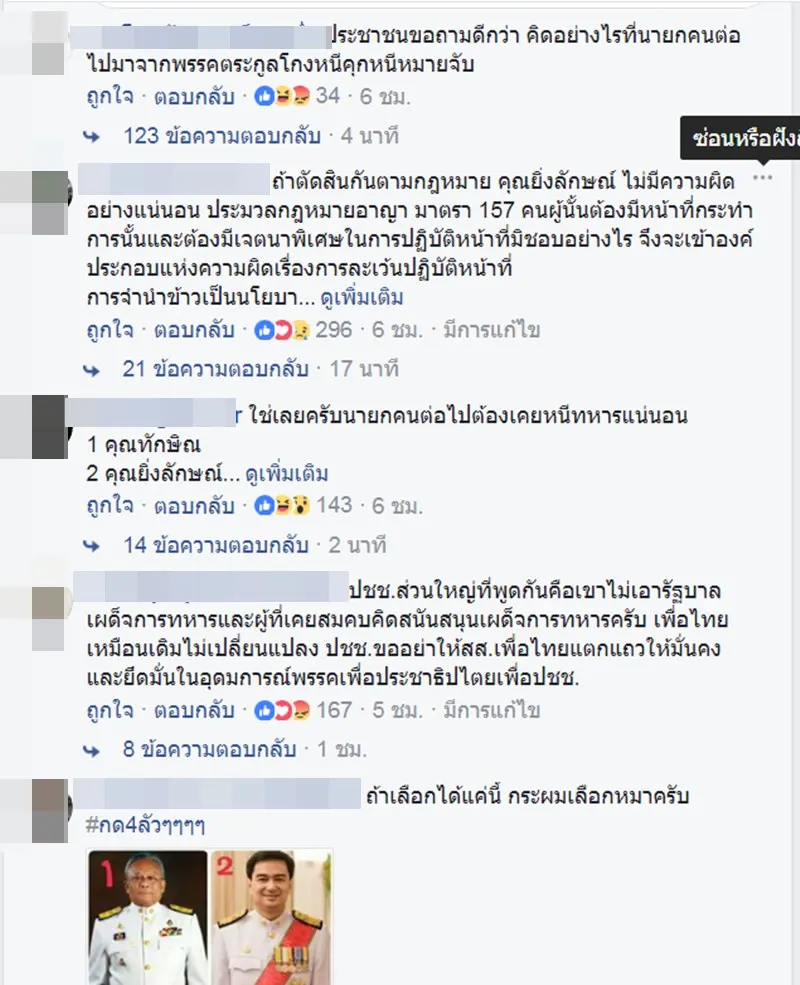This screenshot has width=800, height=985.
Task: Expand the full comment about มาตรา 157
Action: point(362,297)
